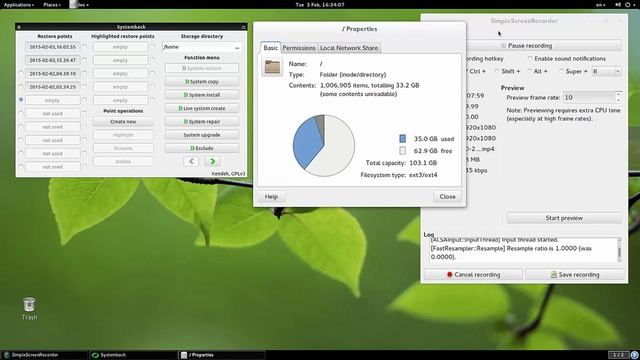The height and width of the screenshot is (360, 640).
Task: Click the blue used-space color swatch
Action: (402, 139)
